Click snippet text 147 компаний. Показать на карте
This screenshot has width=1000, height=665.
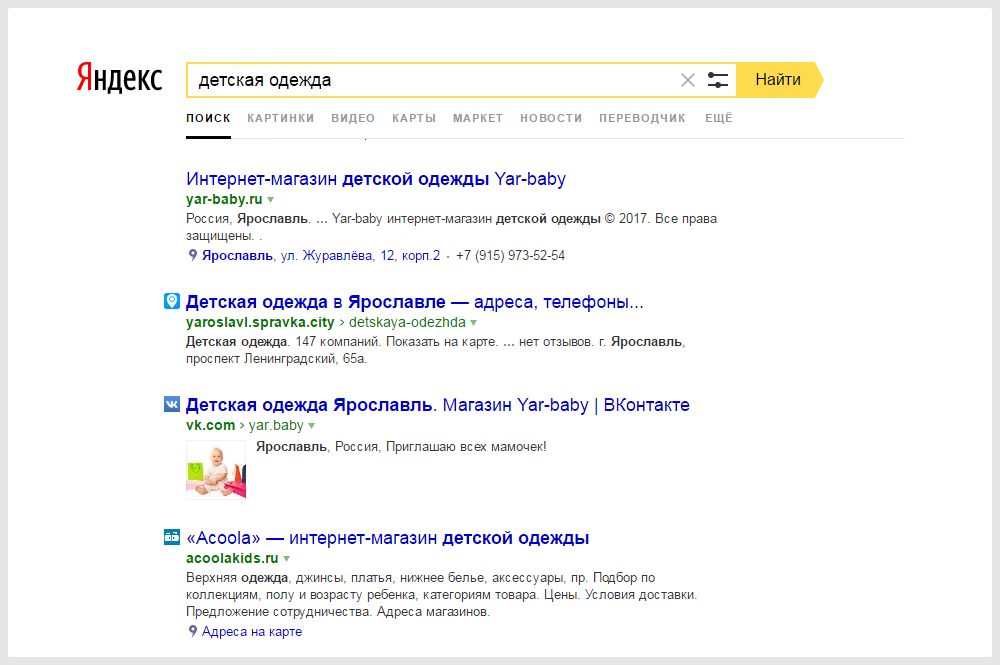click(x=396, y=342)
